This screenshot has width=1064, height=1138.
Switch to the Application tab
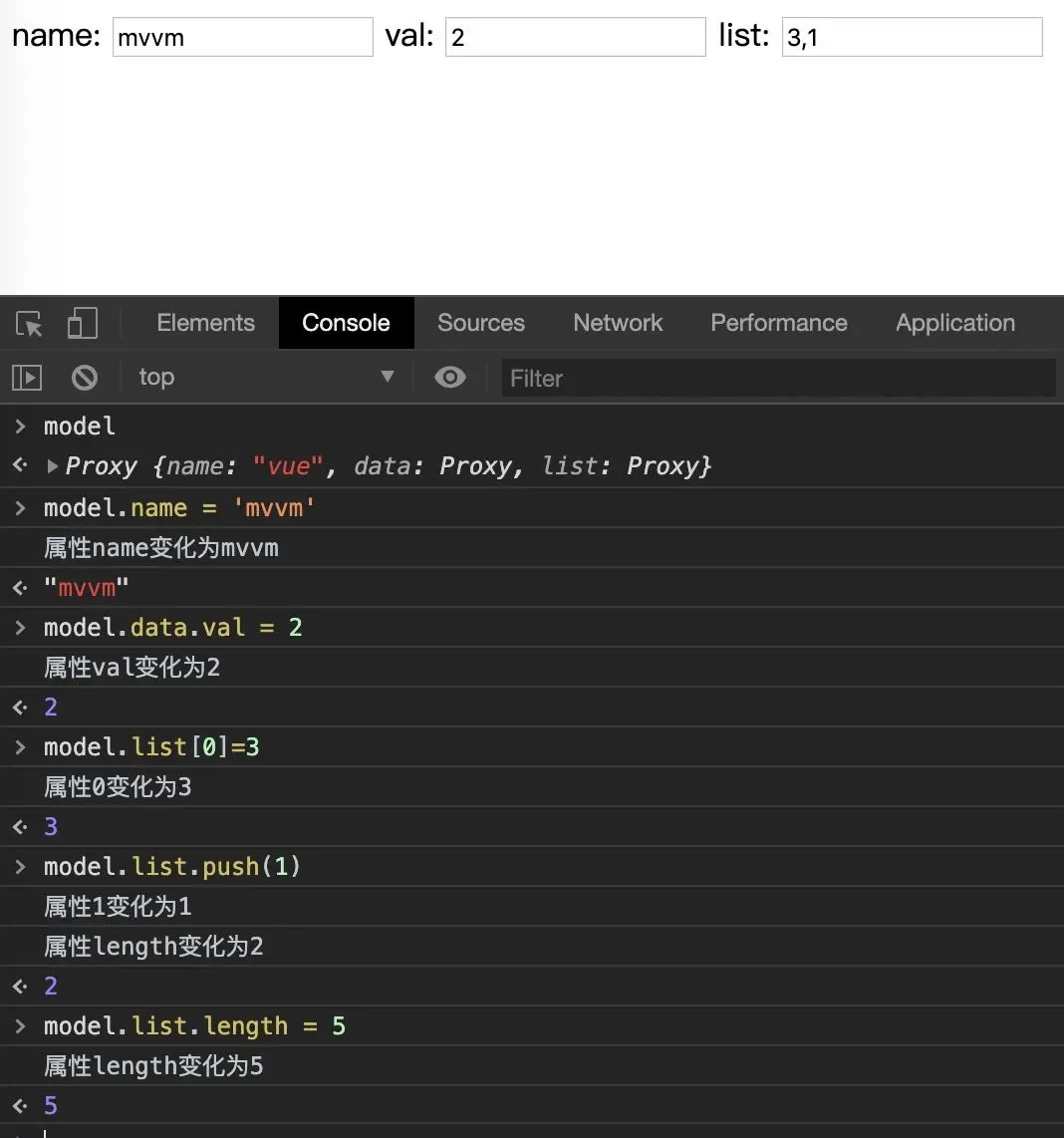[955, 324]
